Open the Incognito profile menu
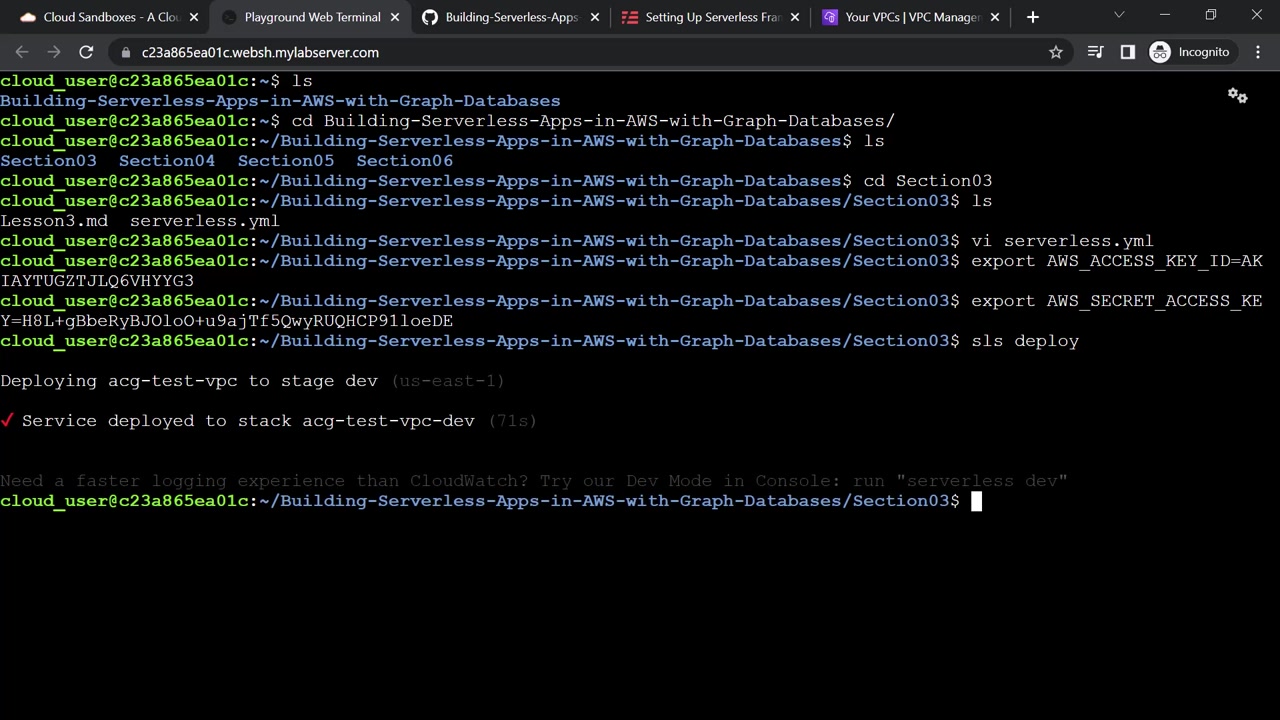 tap(1191, 52)
